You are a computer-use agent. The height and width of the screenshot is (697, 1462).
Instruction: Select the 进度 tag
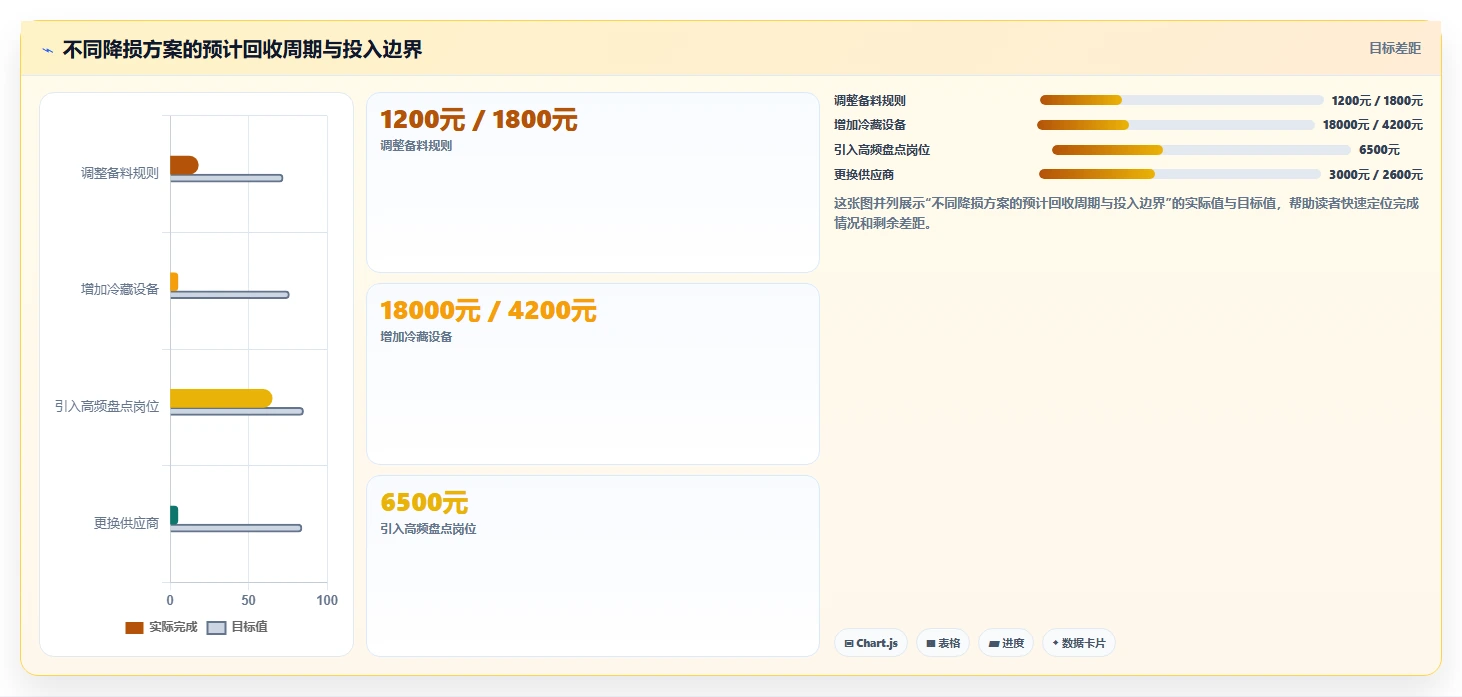(x=1006, y=643)
